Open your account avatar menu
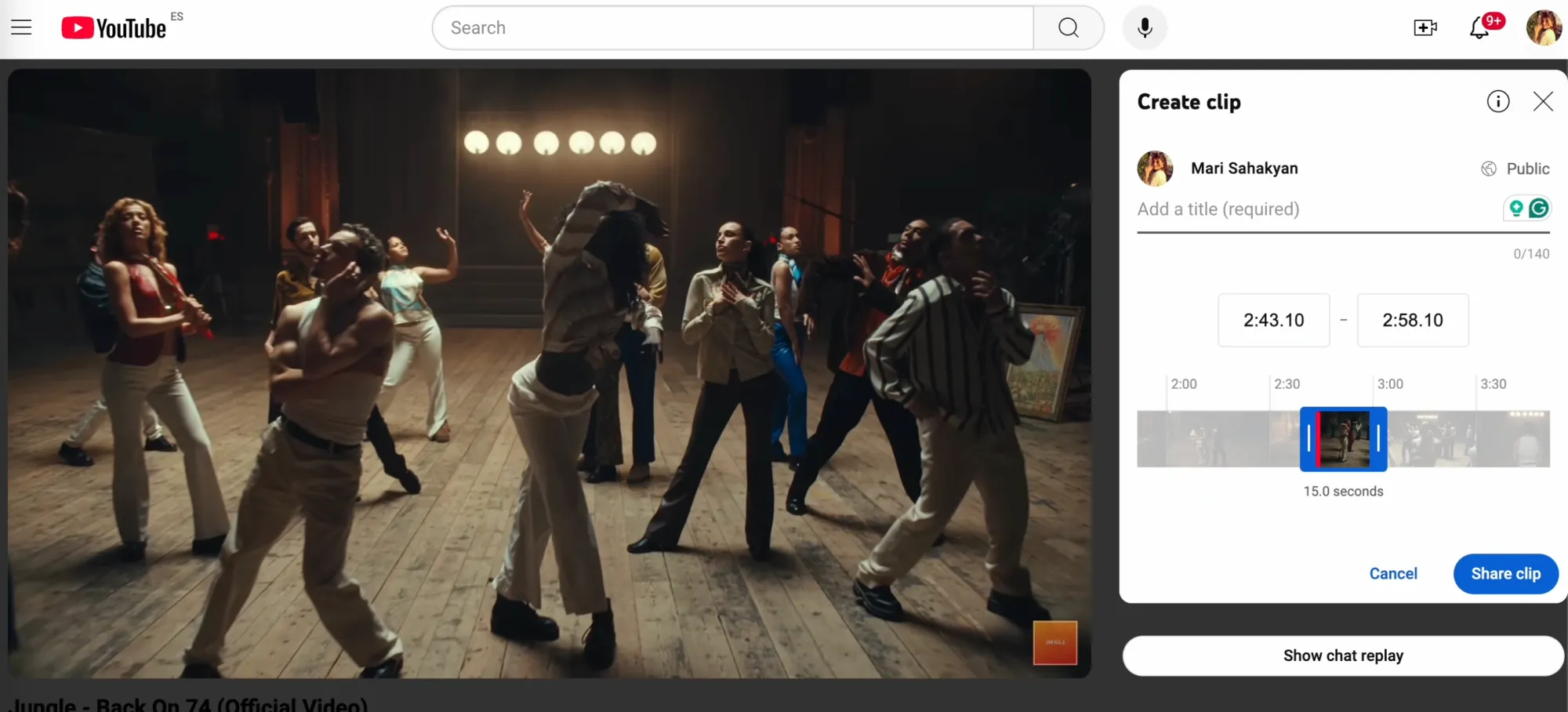Image resolution: width=1568 pixels, height=712 pixels. coord(1543,27)
